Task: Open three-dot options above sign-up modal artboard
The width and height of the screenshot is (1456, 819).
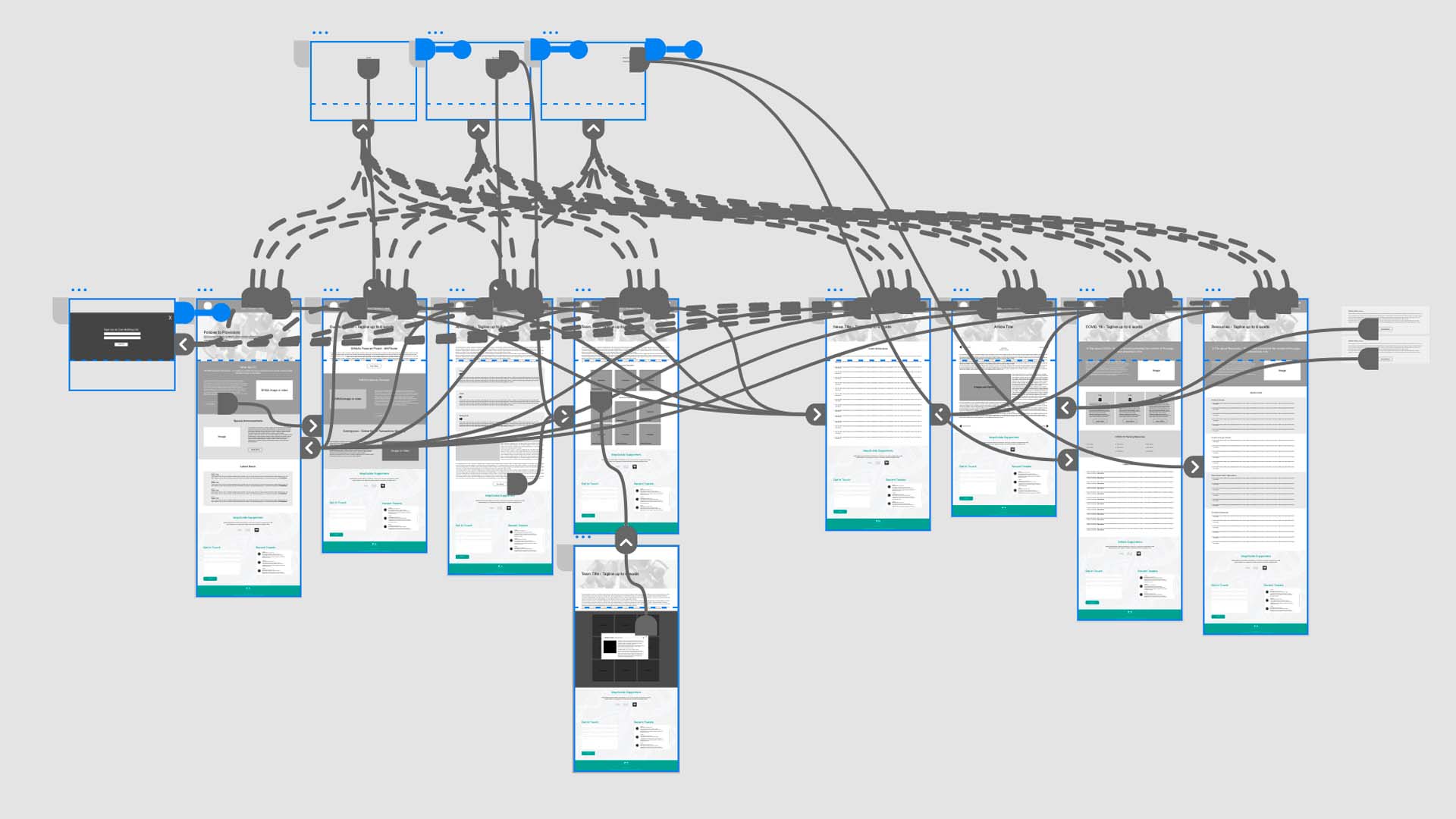Action: point(79,290)
